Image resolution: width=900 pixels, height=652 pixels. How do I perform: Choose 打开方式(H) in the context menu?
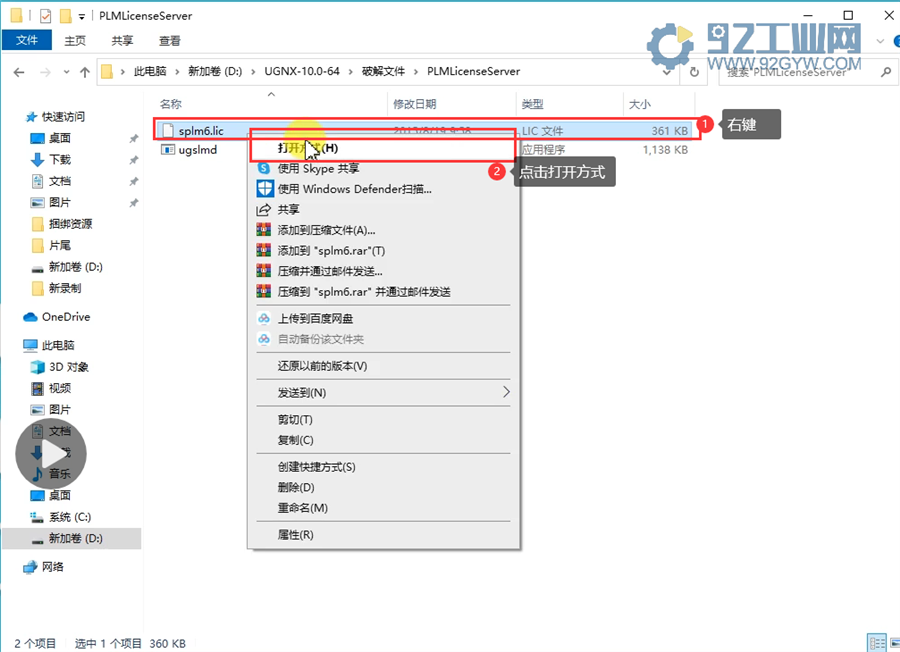[x=383, y=148]
